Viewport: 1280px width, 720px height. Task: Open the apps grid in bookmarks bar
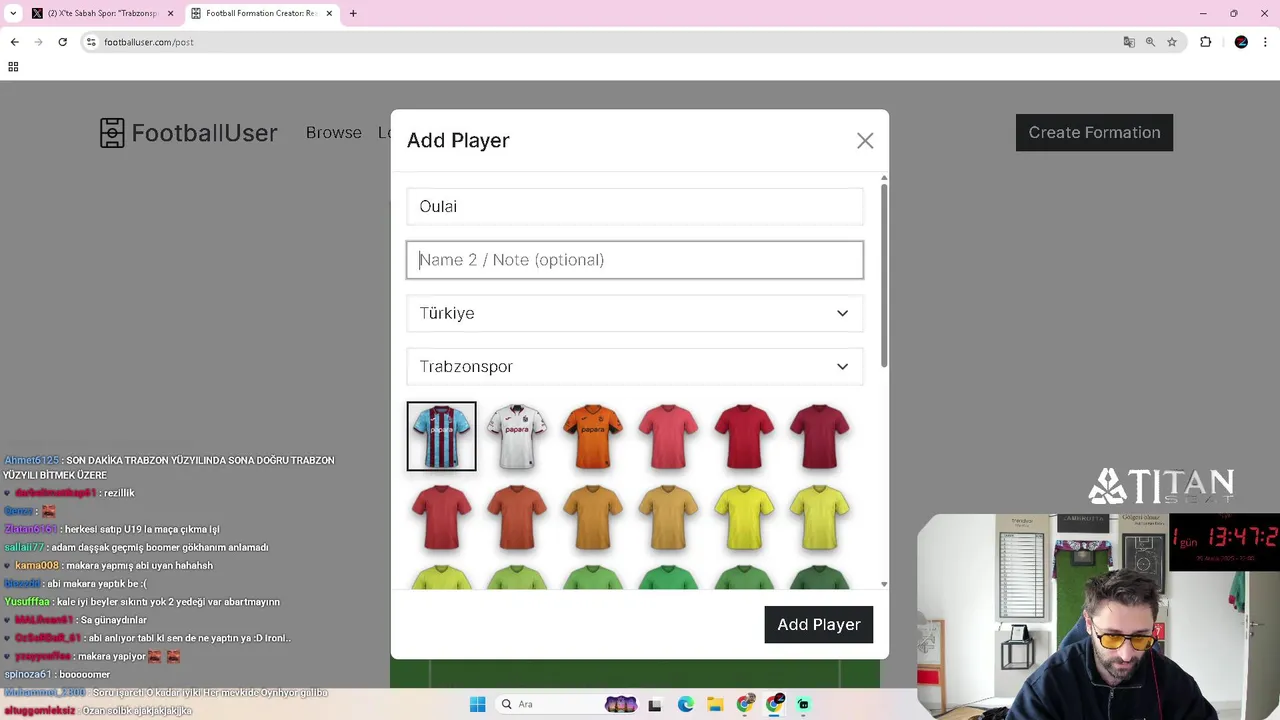point(13,67)
